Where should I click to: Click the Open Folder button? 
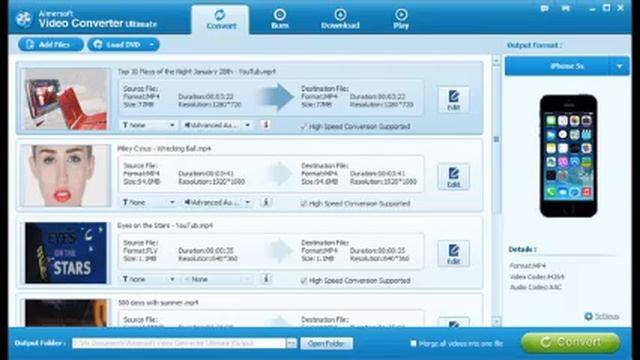327,343
